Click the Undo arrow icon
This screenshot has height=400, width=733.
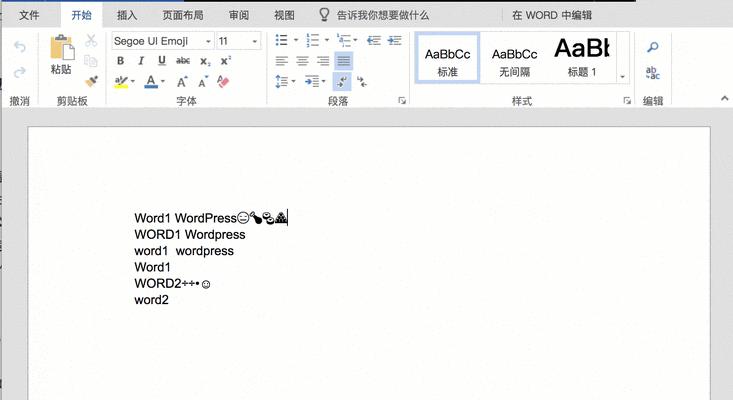coord(20,47)
